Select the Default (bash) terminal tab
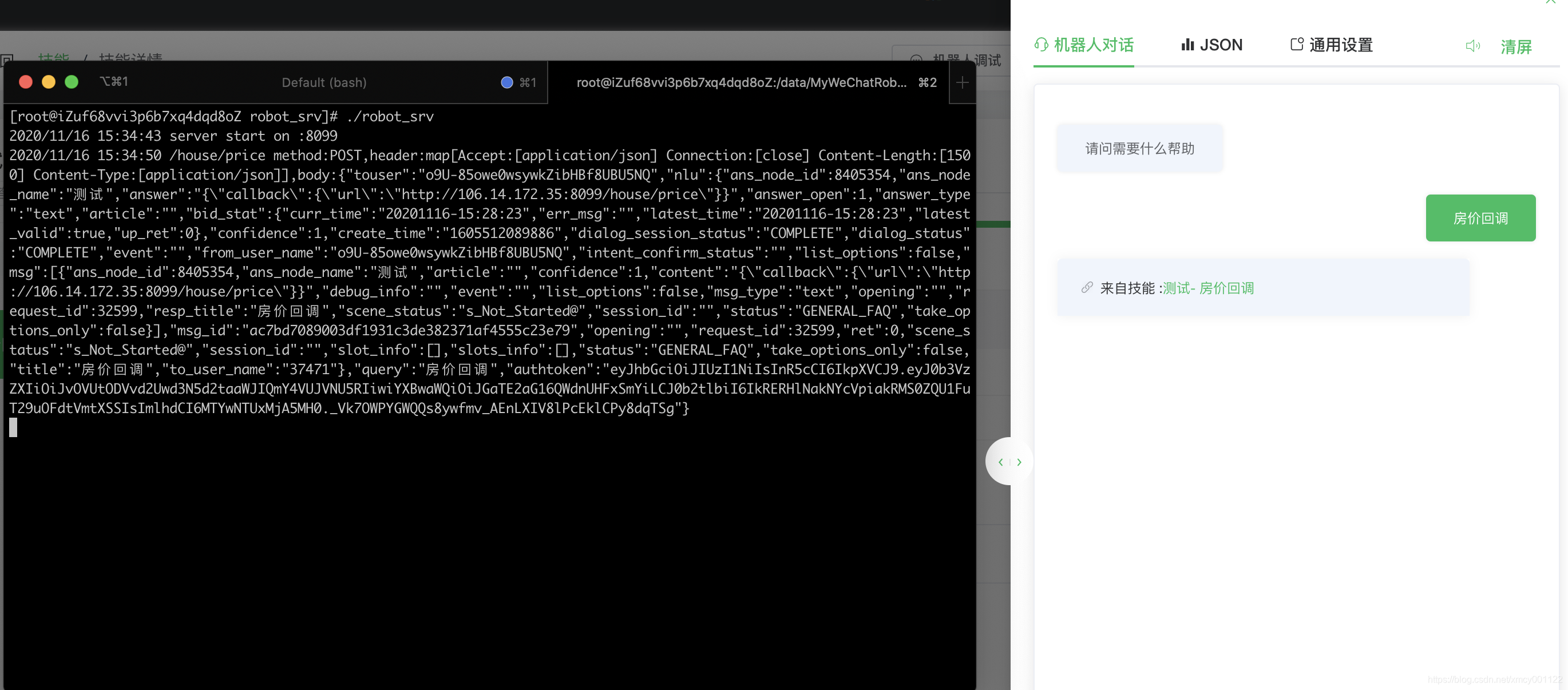 (x=324, y=83)
